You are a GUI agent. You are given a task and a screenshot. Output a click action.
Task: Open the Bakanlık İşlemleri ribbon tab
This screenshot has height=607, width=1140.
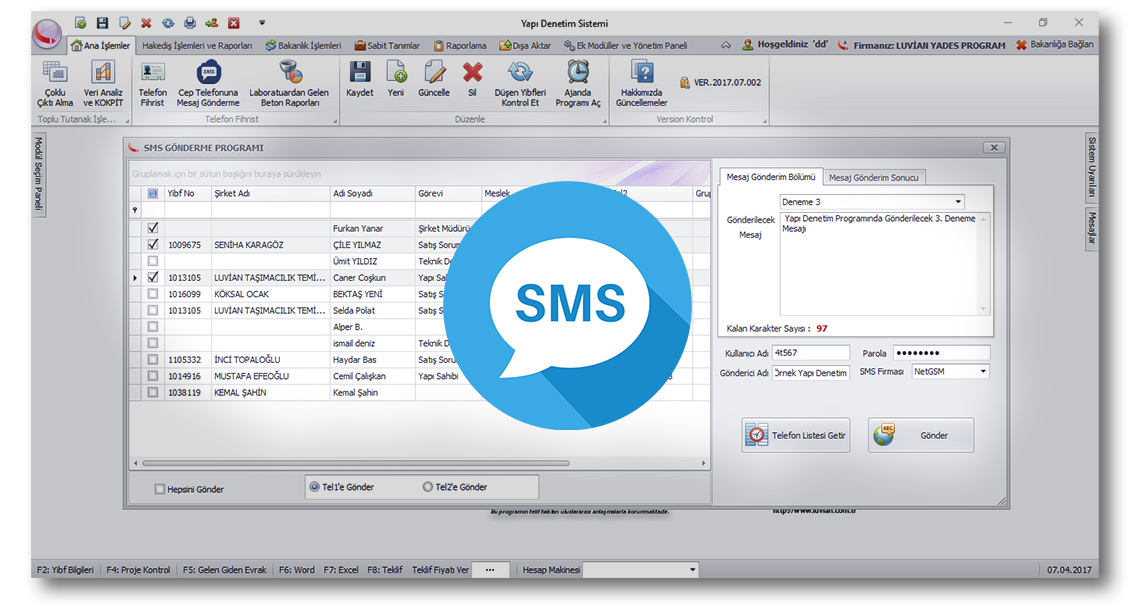(304, 45)
